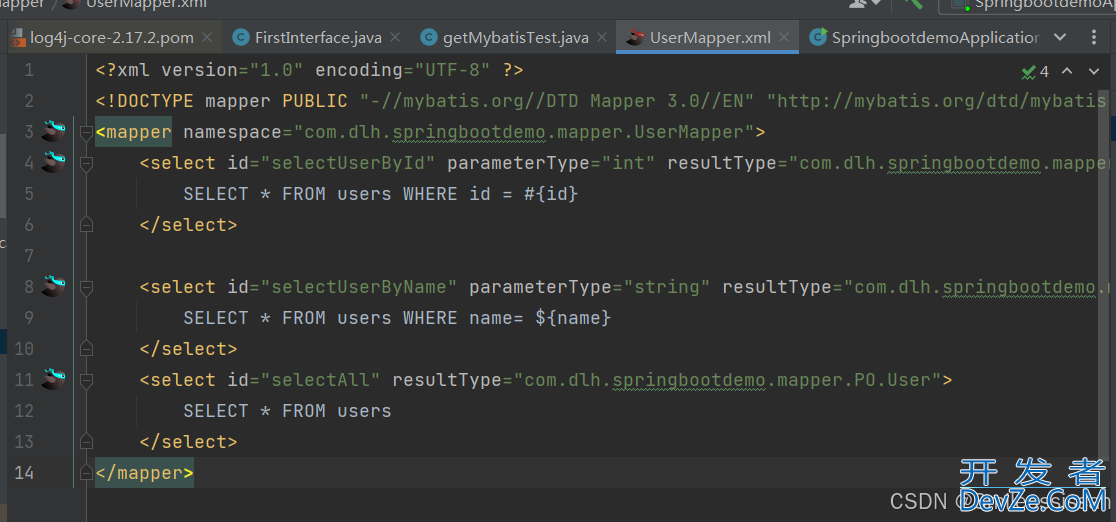This screenshot has width=1116, height=522.
Task: Collapse the mapper tag fold on line 3
Action: 86,132
